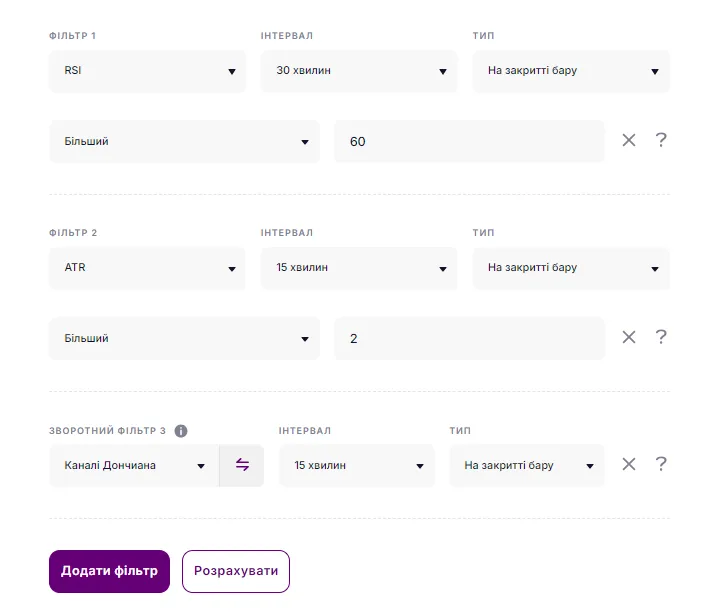Select the Каналі Дончиана indicator dropdown
The image size is (716, 615).
[134, 466]
